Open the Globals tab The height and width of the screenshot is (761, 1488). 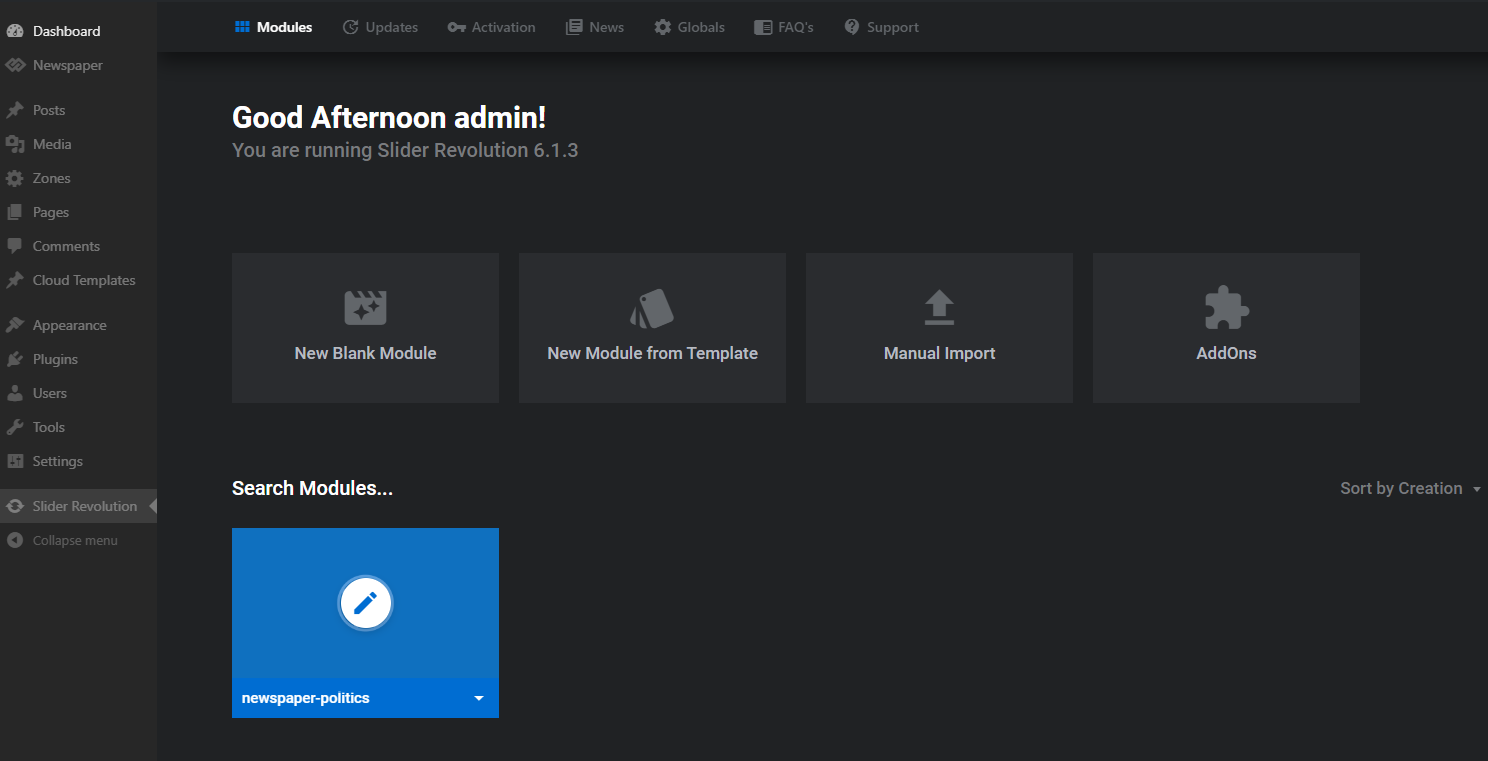689,27
